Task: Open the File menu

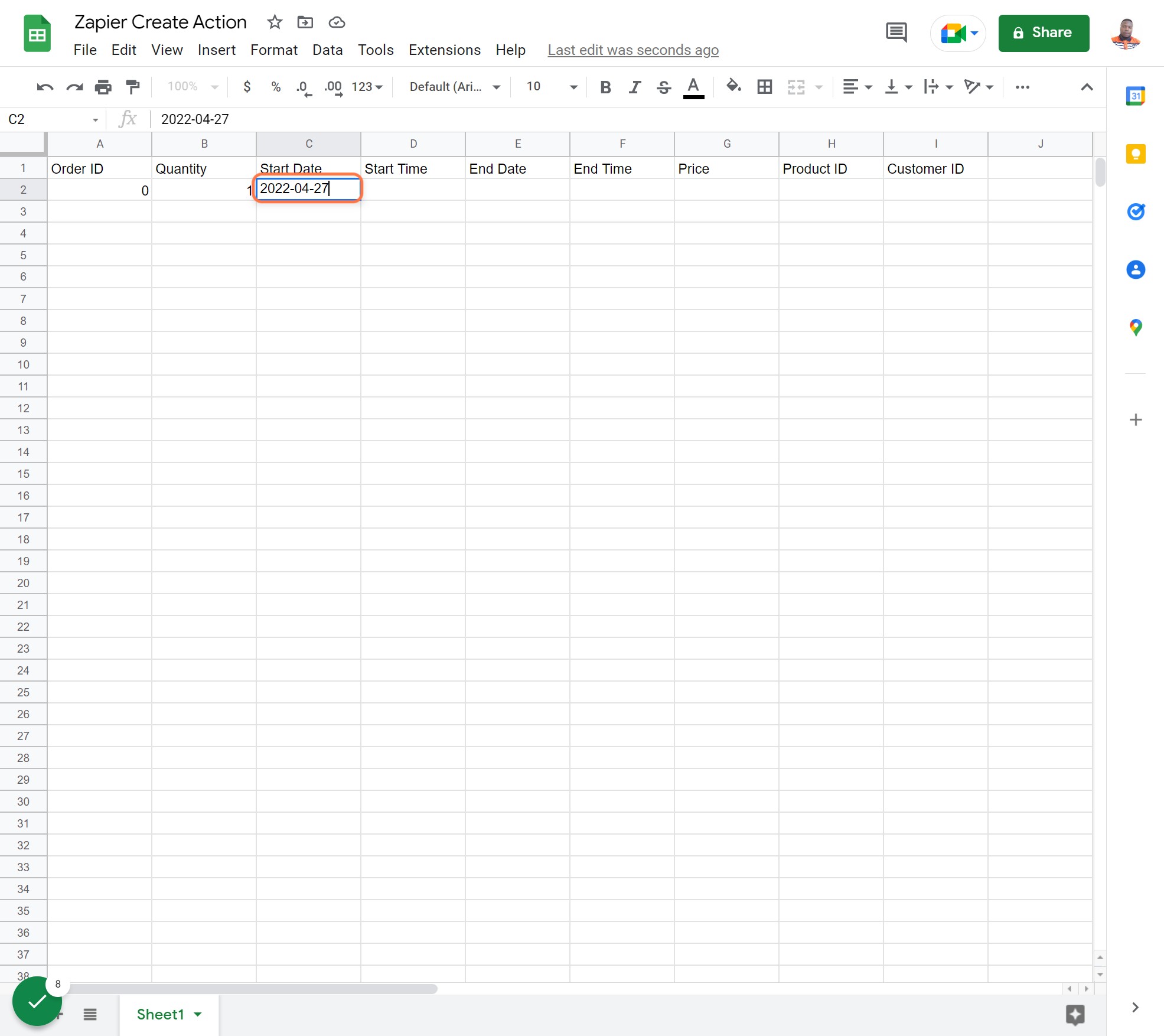Action: 85,50
